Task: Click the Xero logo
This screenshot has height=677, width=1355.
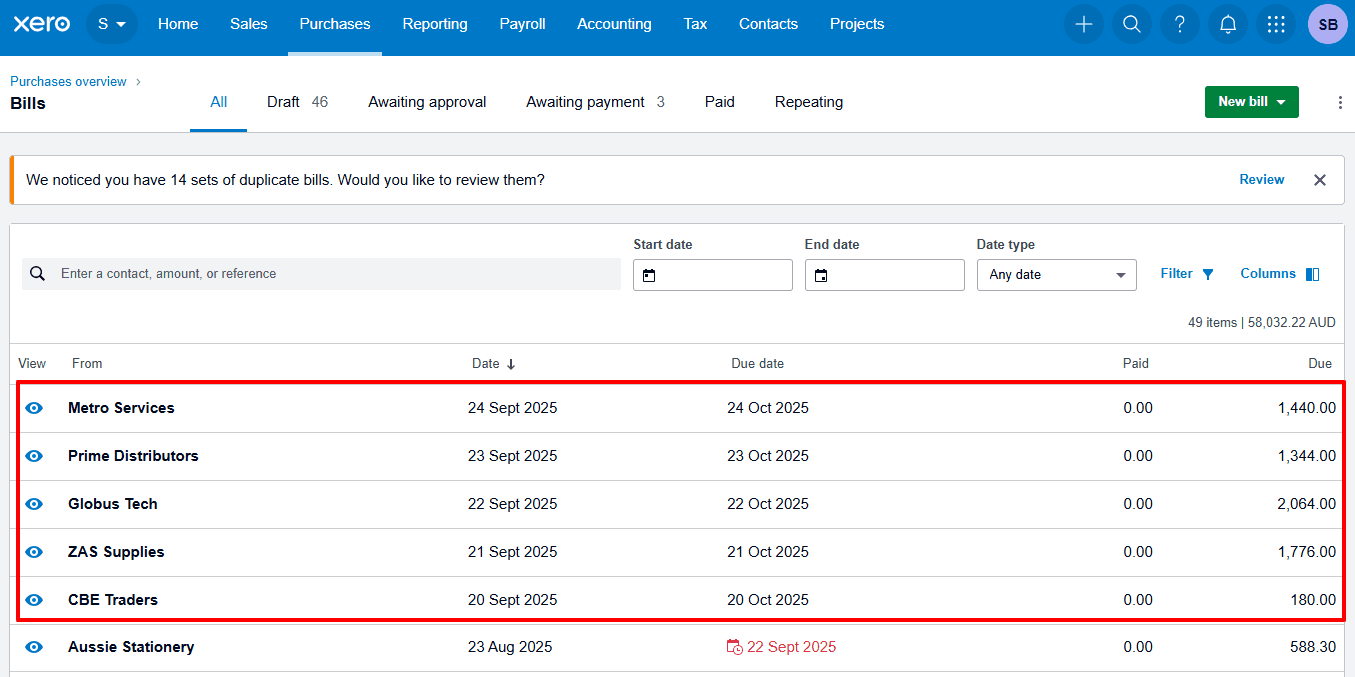Action: tap(41, 23)
